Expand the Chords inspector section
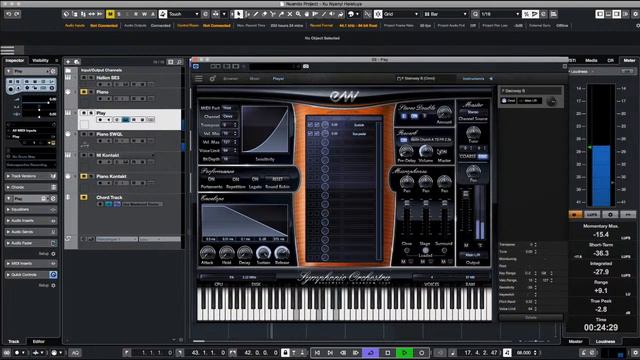This screenshot has width=640, height=360. tap(31, 187)
